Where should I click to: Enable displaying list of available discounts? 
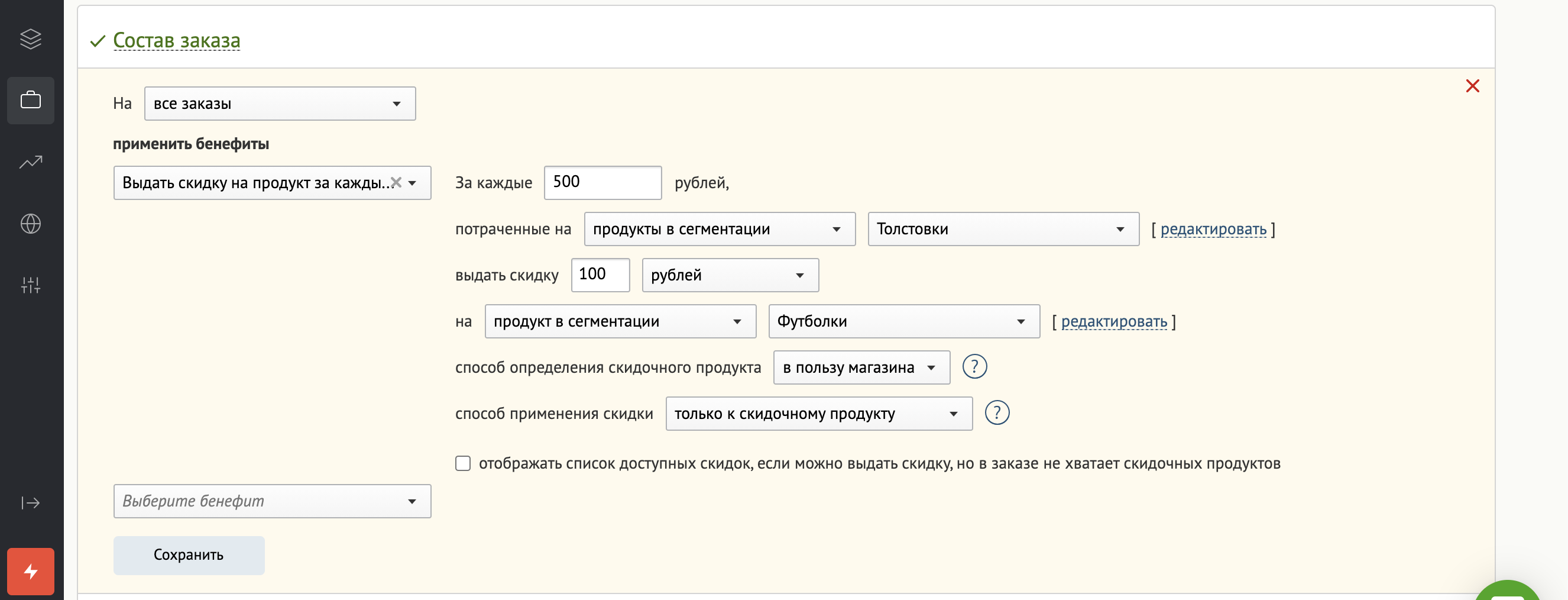click(462, 463)
